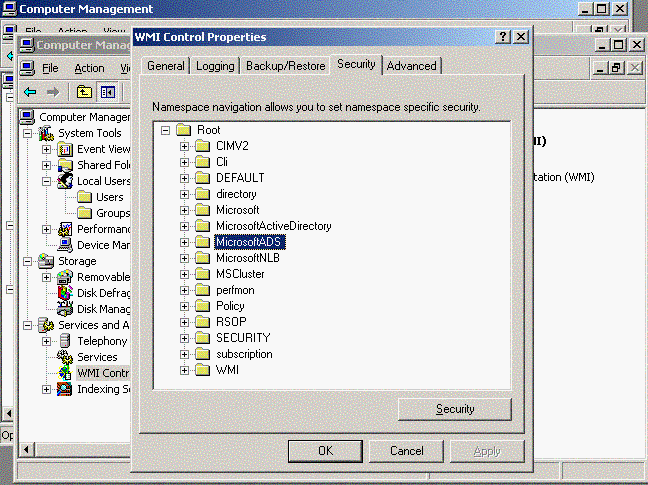Click the Storage icon in tree
Screen dimensions: 648x485
pos(46,261)
